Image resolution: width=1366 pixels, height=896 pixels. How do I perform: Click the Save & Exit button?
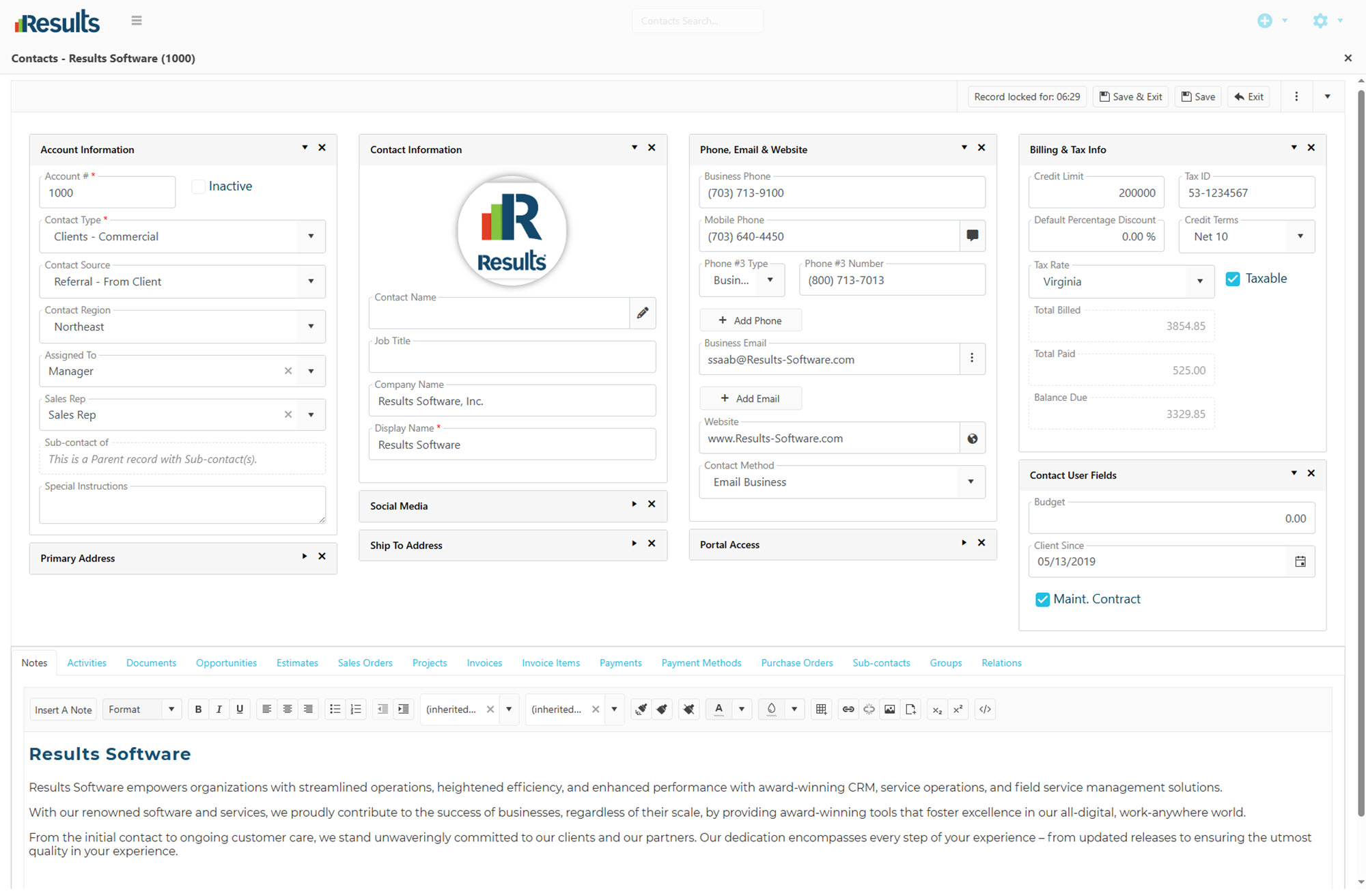point(1130,97)
